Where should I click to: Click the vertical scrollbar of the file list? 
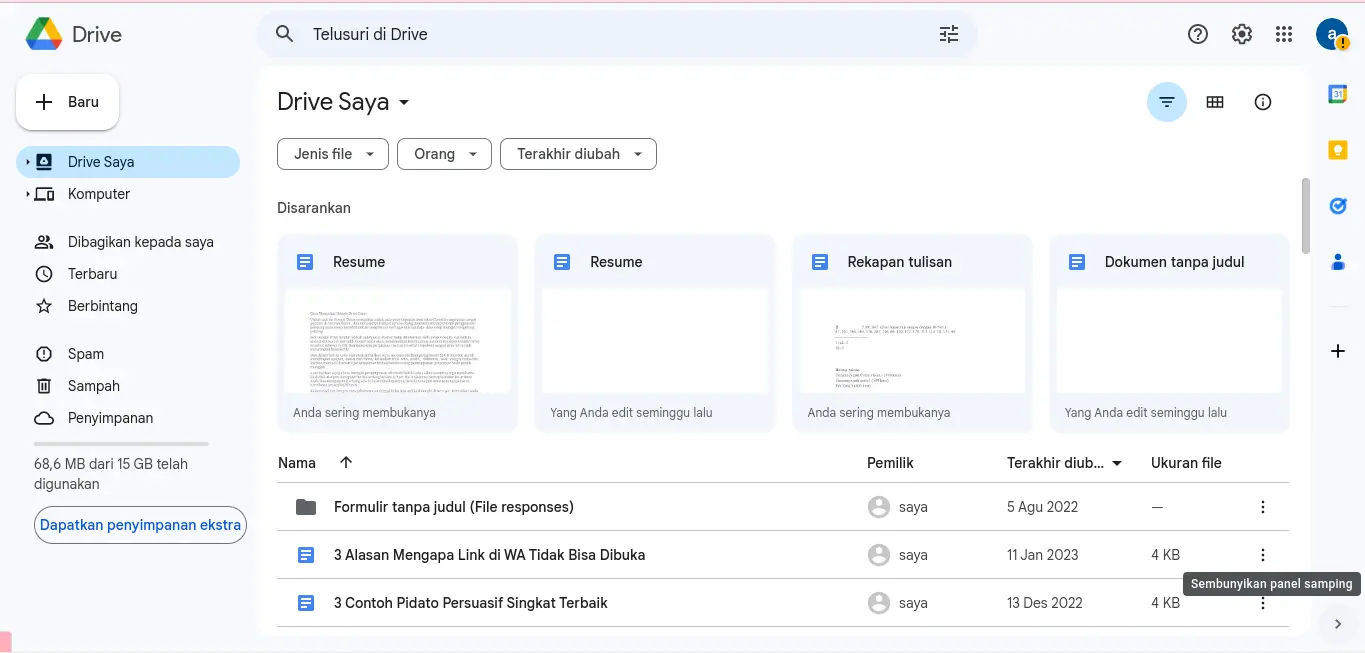(x=1305, y=216)
